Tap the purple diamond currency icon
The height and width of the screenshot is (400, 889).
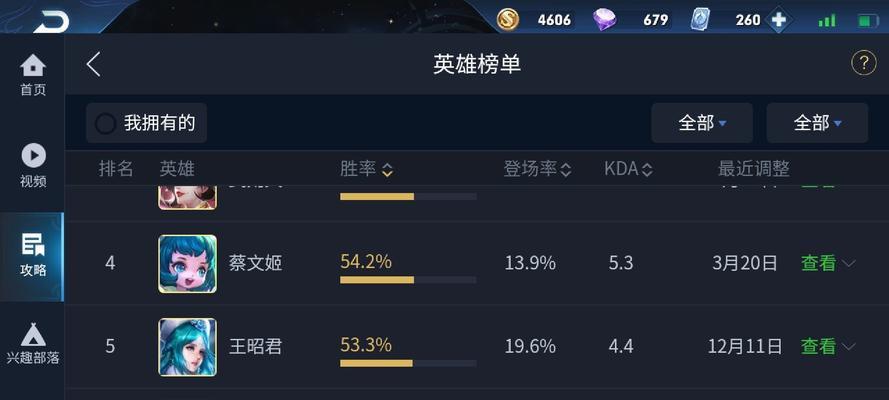[604, 20]
